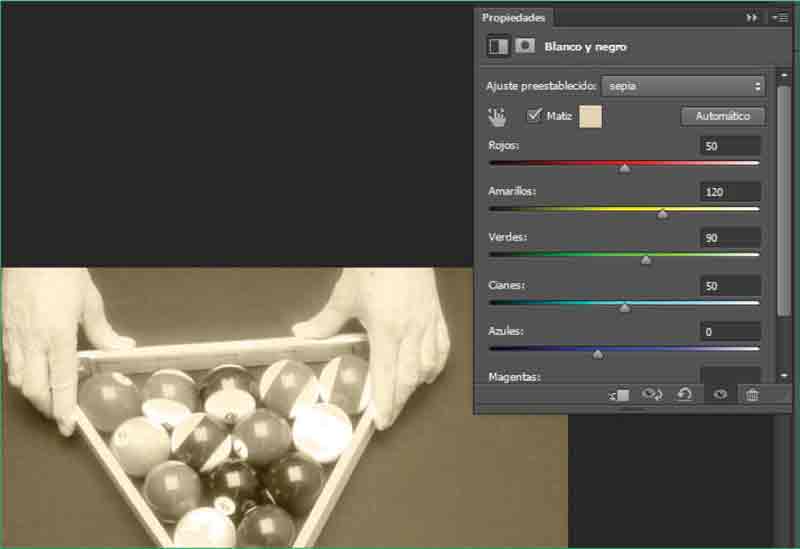
Task: Click the Amarillos value field
Action: point(730,192)
